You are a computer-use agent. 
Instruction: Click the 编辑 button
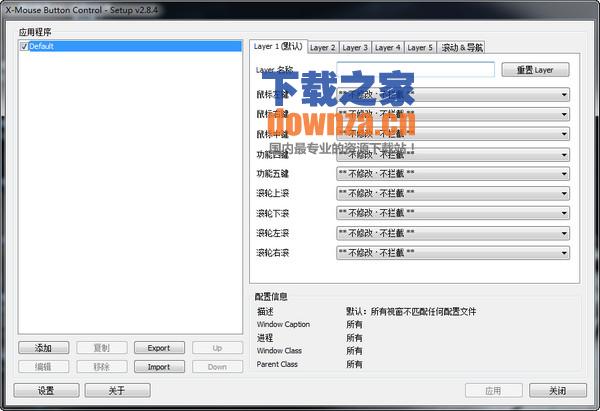(x=44, y=367)
